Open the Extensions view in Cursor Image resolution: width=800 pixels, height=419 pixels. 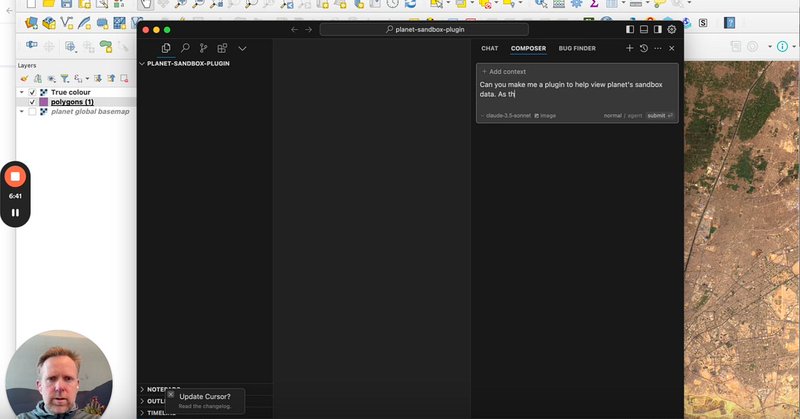pyautogui.click(x=222, y=48)
